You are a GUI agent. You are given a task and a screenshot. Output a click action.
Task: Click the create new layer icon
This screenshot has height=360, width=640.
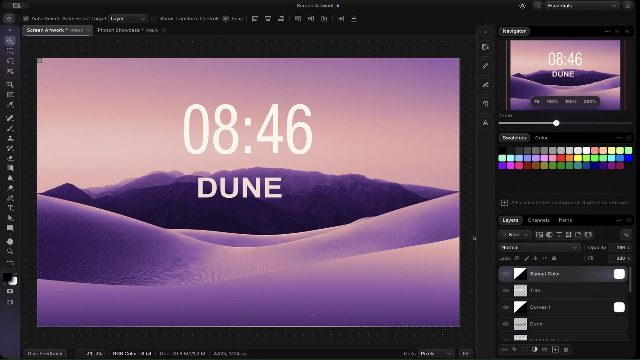click(x=555, y=349)
